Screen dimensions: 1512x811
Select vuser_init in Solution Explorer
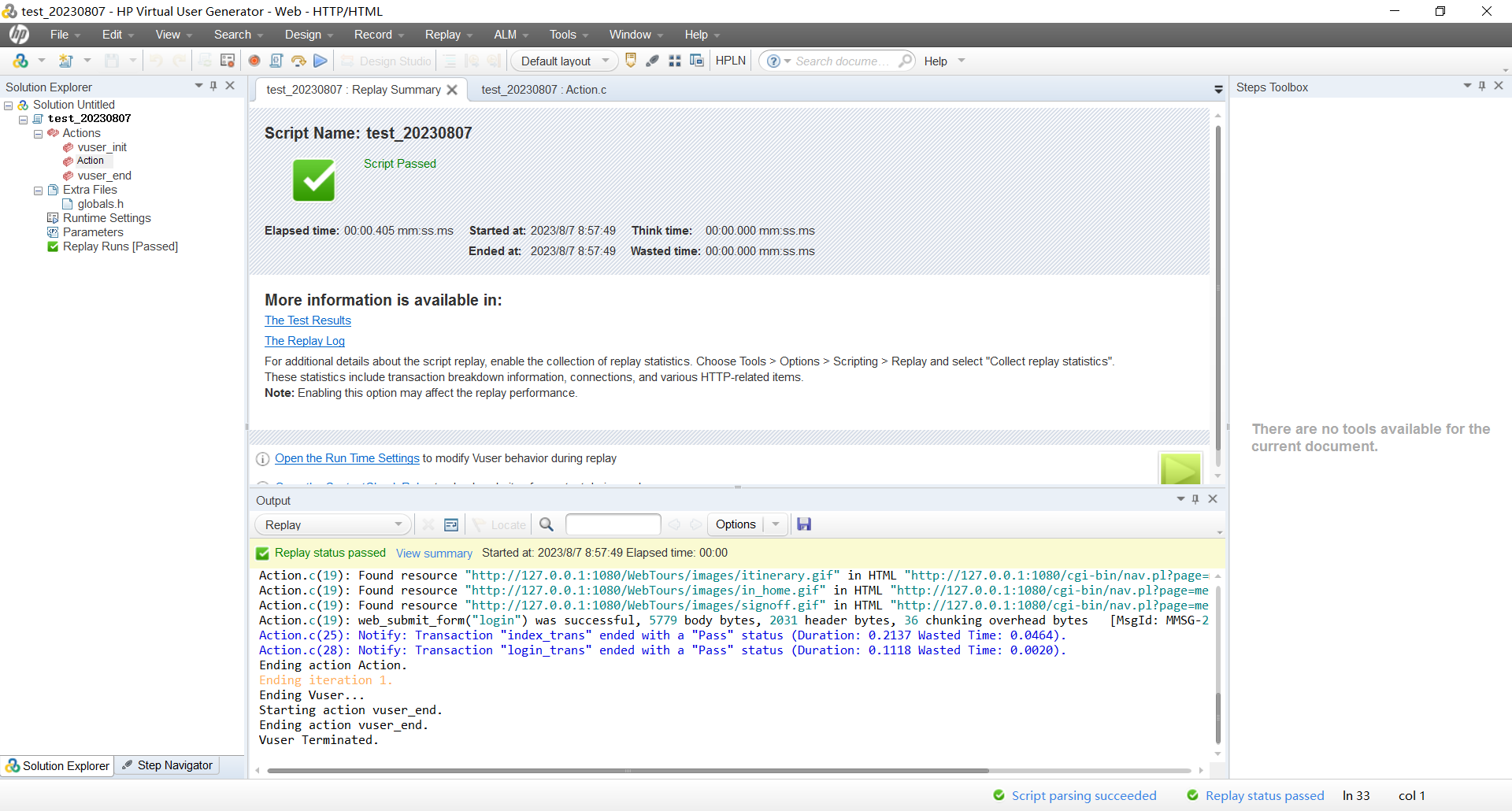102,147
